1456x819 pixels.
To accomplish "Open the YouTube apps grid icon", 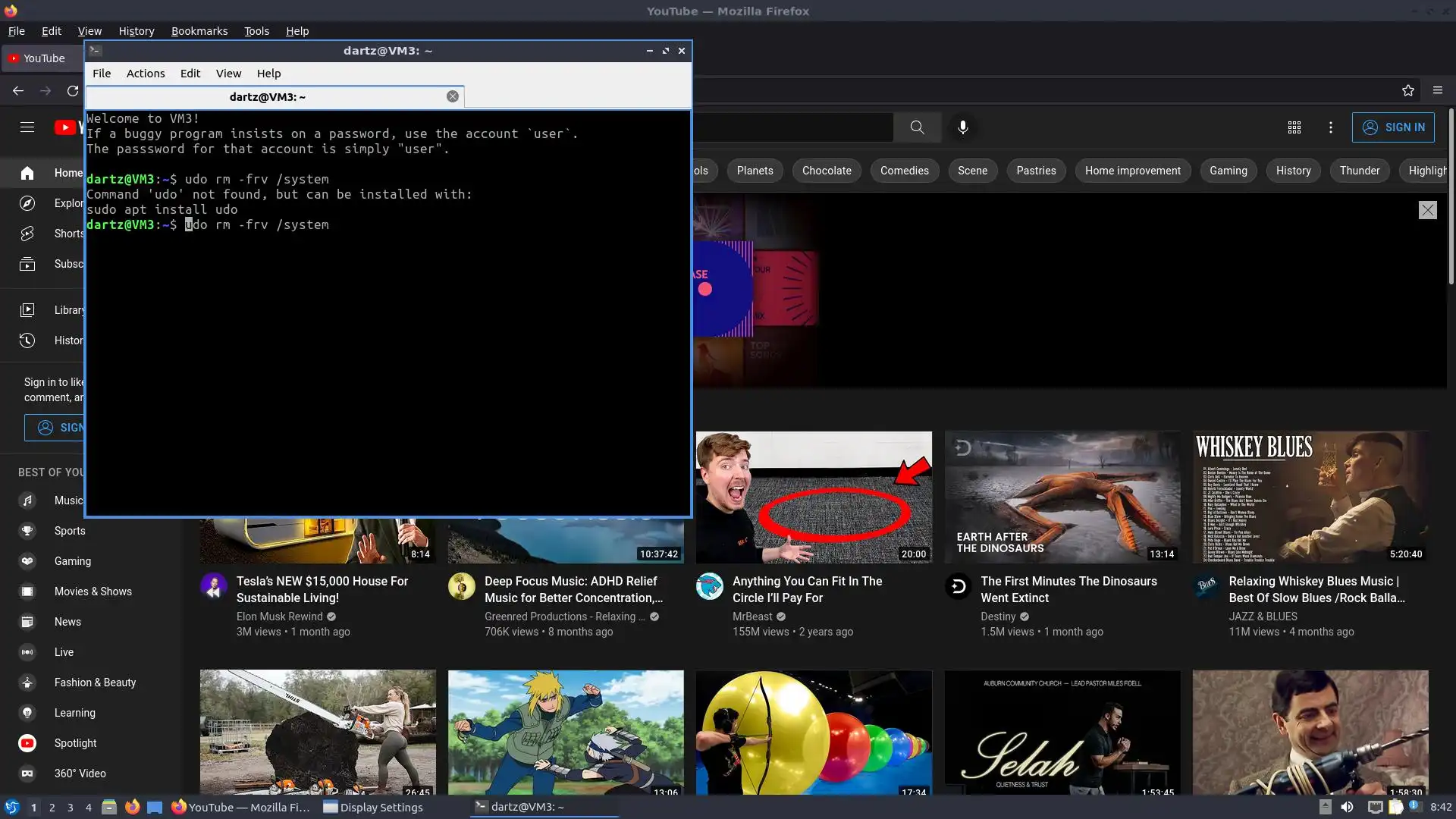I will coord(1294,127).
